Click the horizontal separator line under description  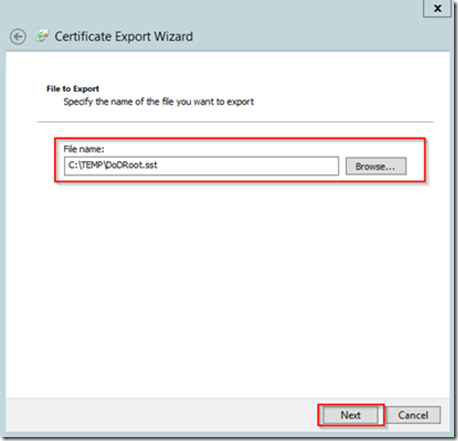235,122
